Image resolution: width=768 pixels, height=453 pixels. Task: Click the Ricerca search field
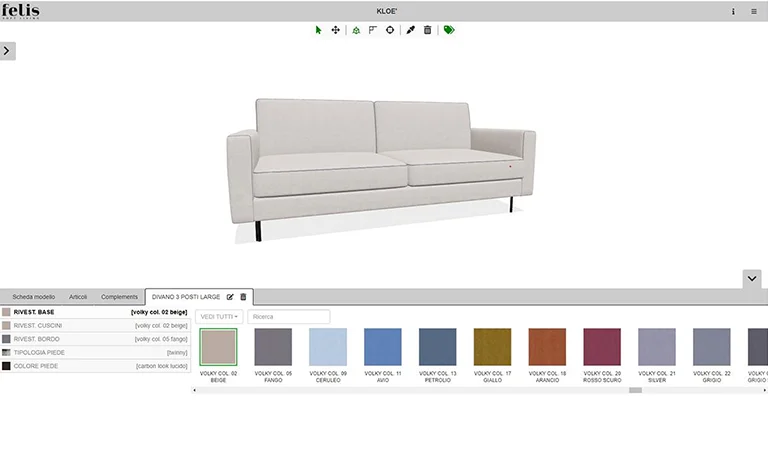[x=288, y=317]
